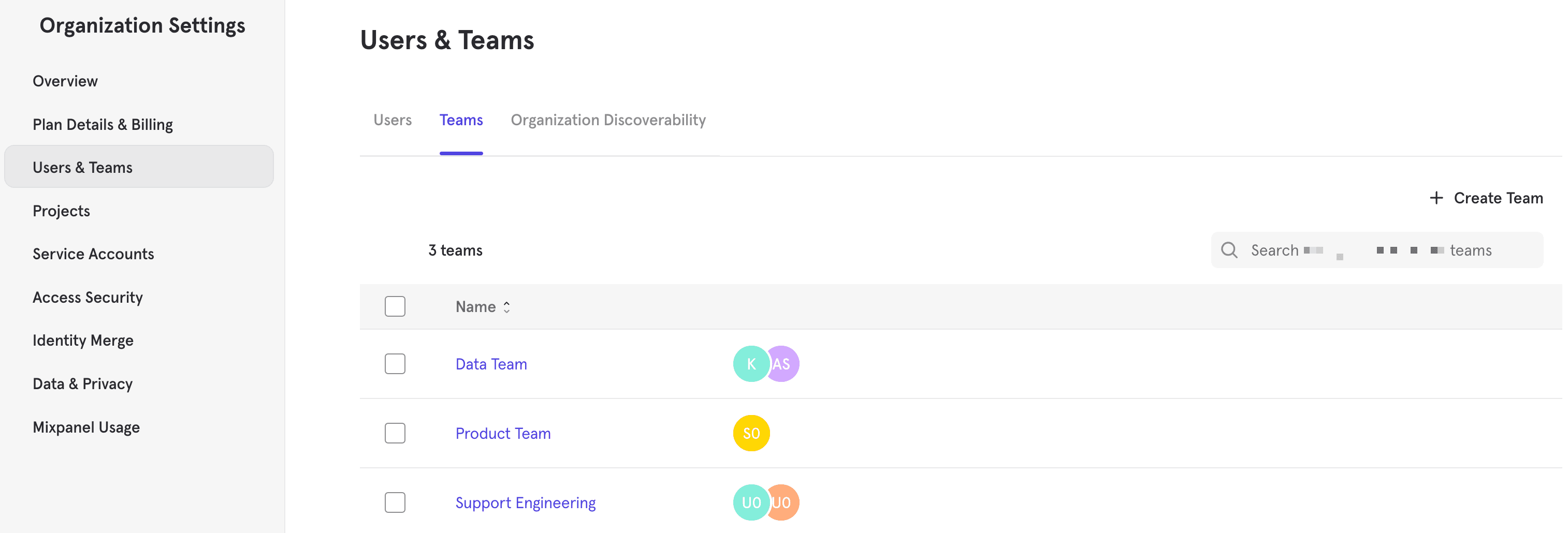
Task: Click the teal UO avatar in Support Engineering
Action: pyautogui.click(x=750, y=502)
